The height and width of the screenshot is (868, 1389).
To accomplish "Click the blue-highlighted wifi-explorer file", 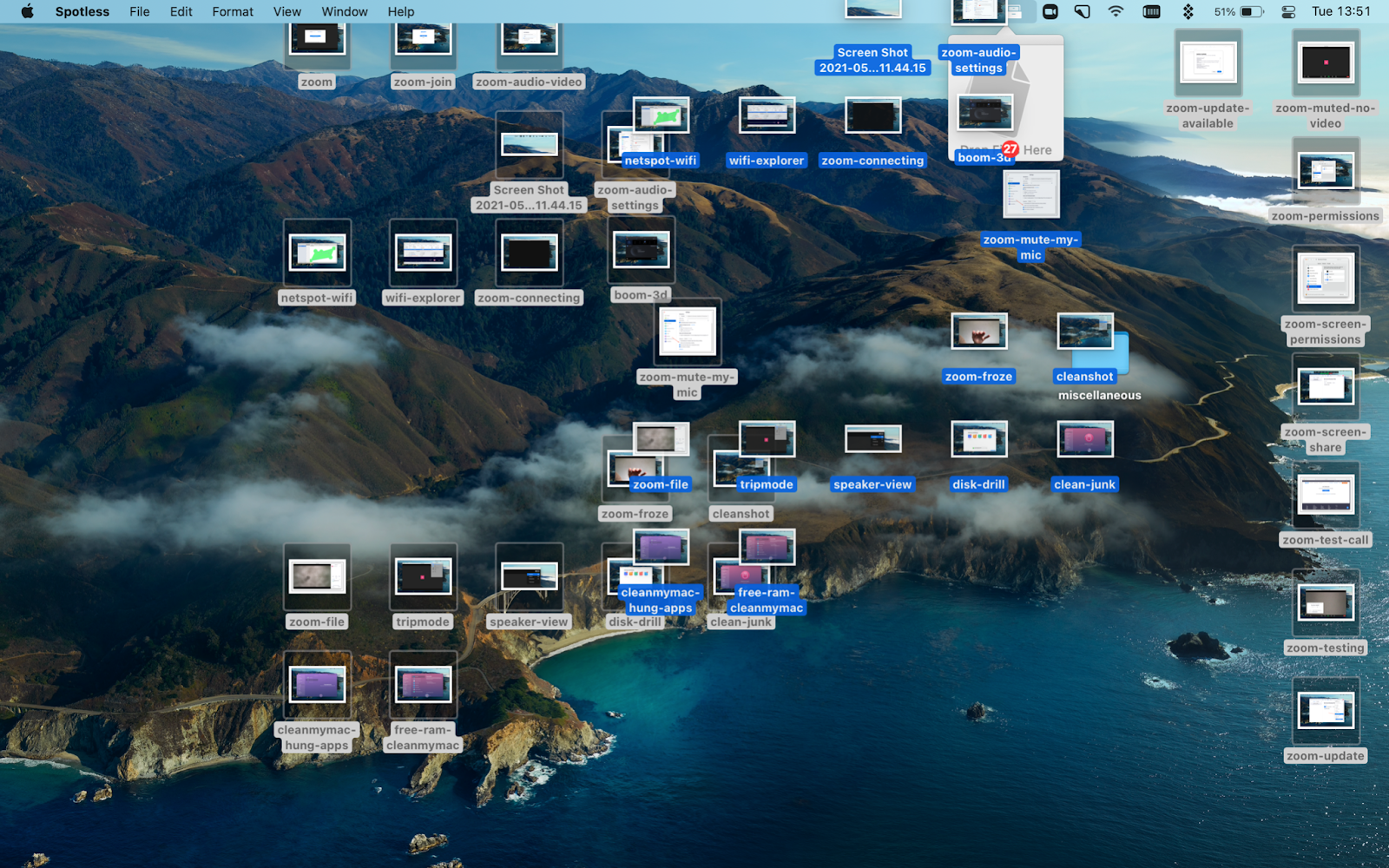I will pos(767,115).
